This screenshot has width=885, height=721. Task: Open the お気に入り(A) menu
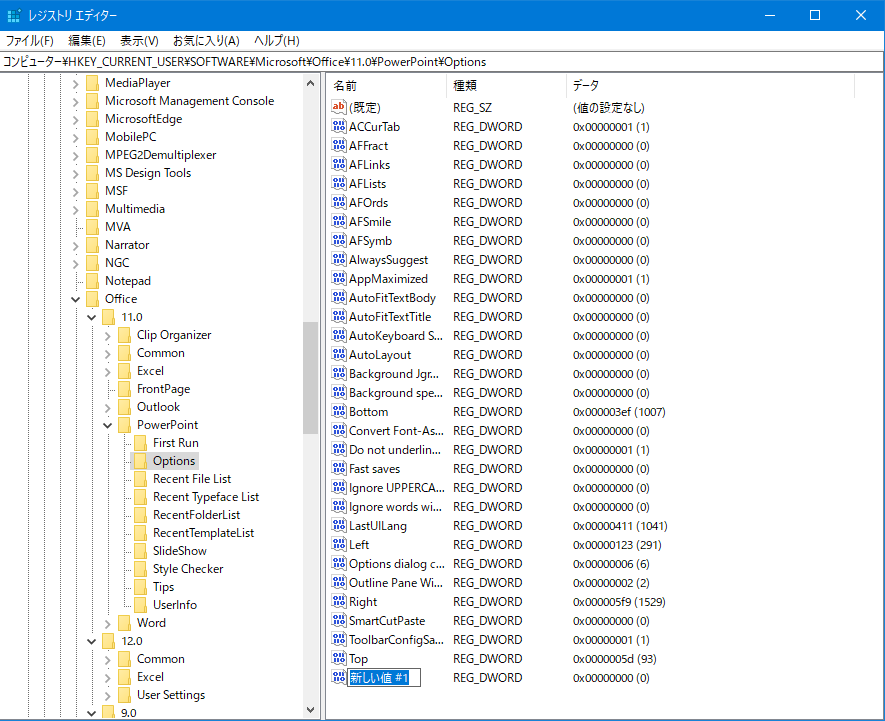coord(206,41)
